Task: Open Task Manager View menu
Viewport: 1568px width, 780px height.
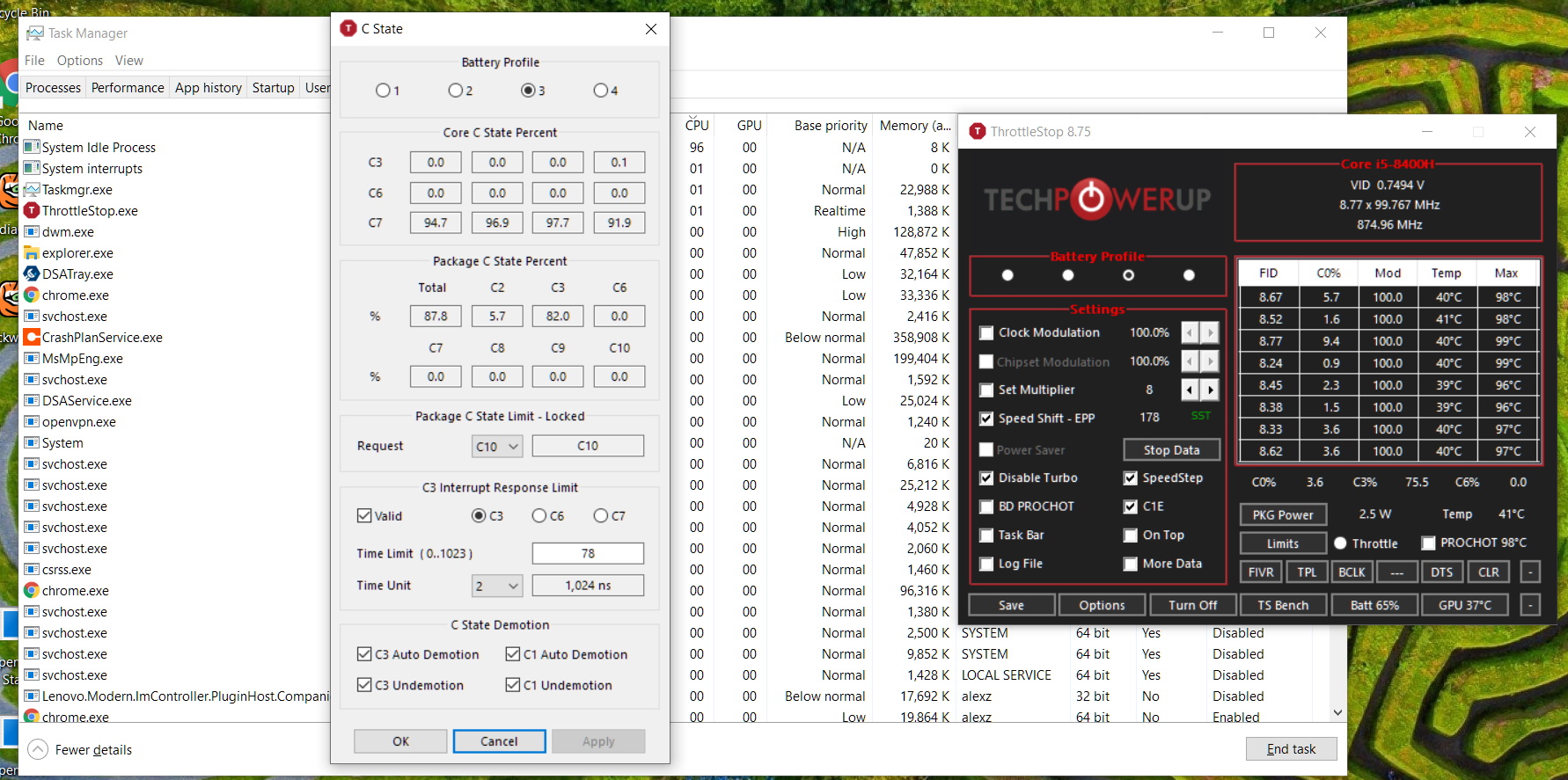Action: pyautogui.click(x=128, y=61)
